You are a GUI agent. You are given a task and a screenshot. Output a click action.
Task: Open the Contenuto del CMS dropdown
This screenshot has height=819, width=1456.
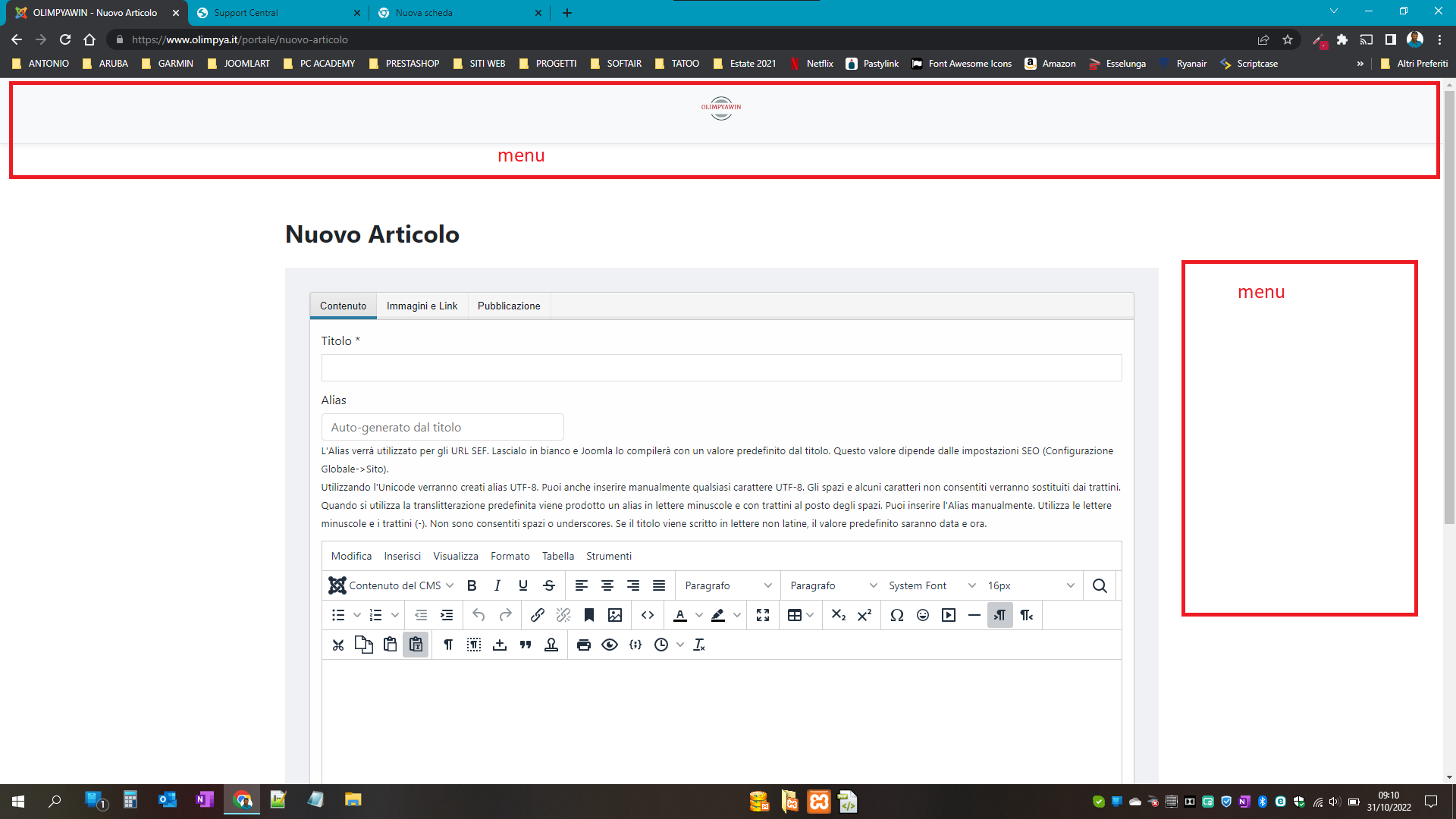(x=391, y=585)
